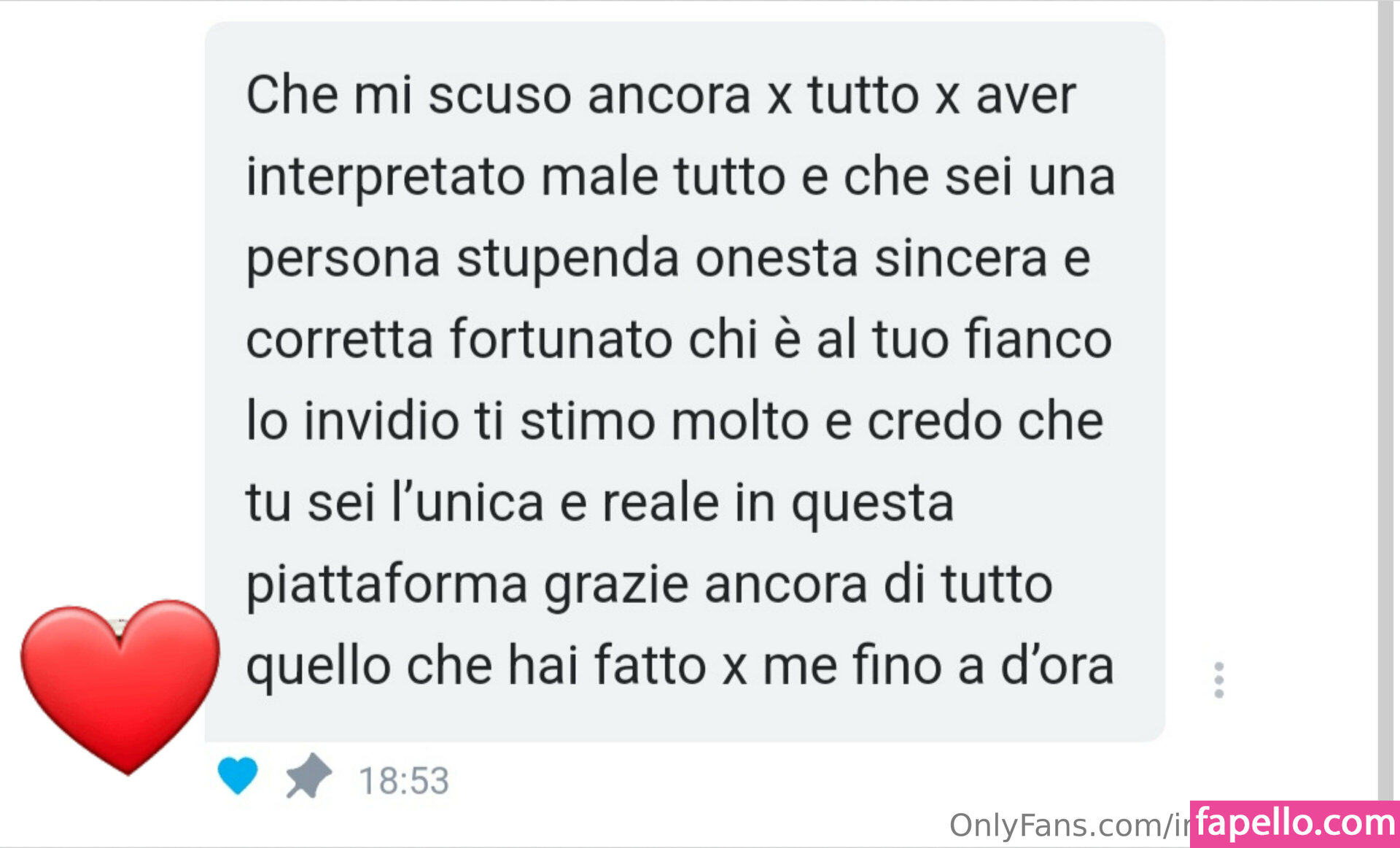Select the word "grazie" in the message
The image size is (1400, 848).
click(616, 586)
